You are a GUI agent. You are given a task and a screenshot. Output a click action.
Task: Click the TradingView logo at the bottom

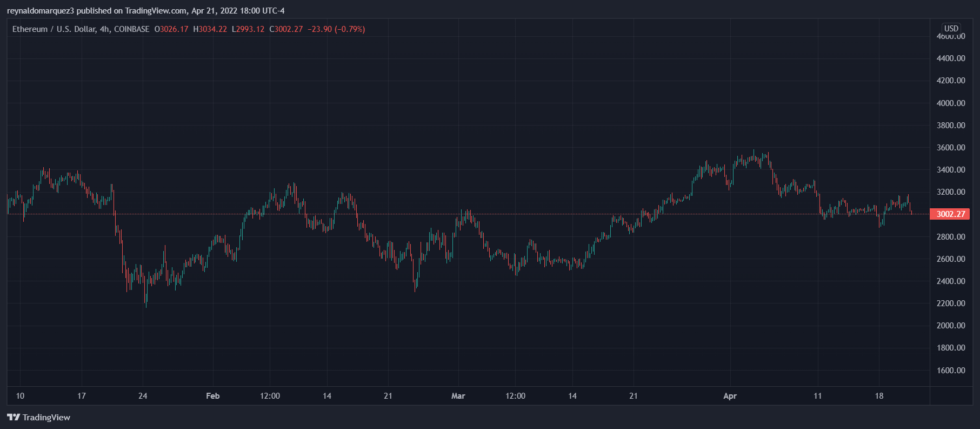[38, 417]
